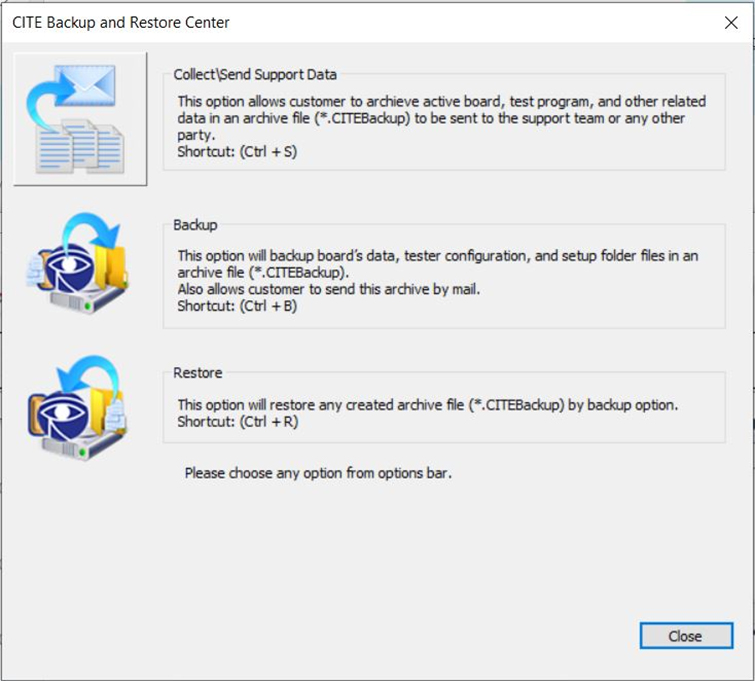Start the Restore option icon
Image resolution: width=755 pixels, height=681 pixels.
(77, 408)
